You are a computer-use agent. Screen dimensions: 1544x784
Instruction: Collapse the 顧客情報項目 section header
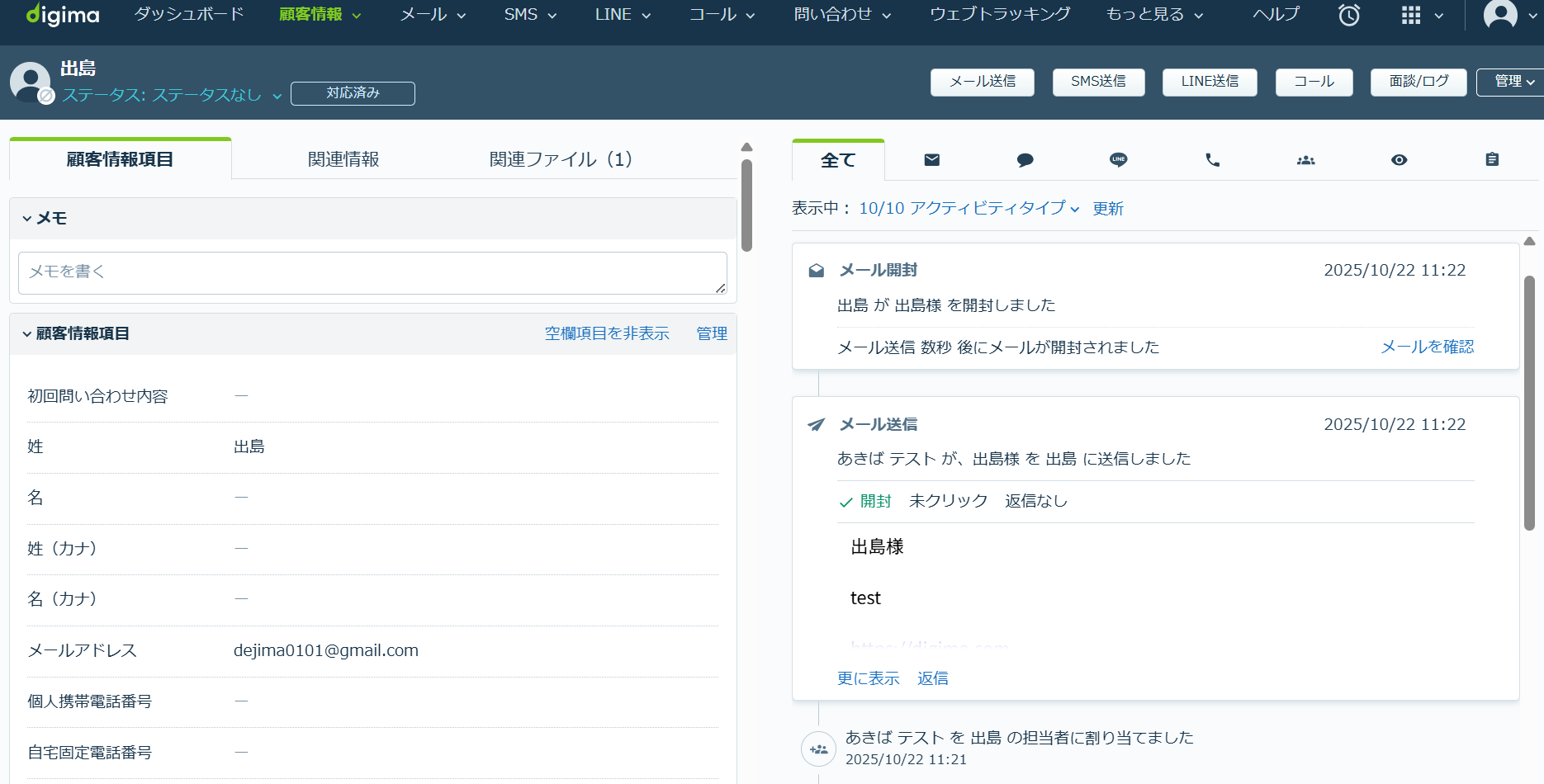(x=76, y=334)
